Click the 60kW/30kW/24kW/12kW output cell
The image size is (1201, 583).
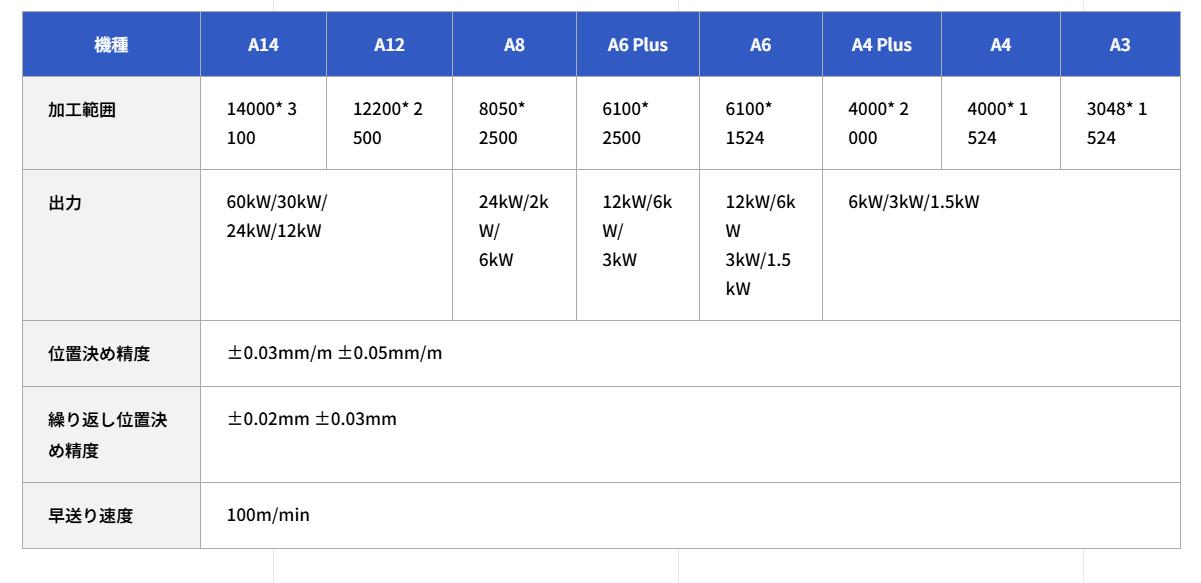pyautogui.click(x=276, y=216)
